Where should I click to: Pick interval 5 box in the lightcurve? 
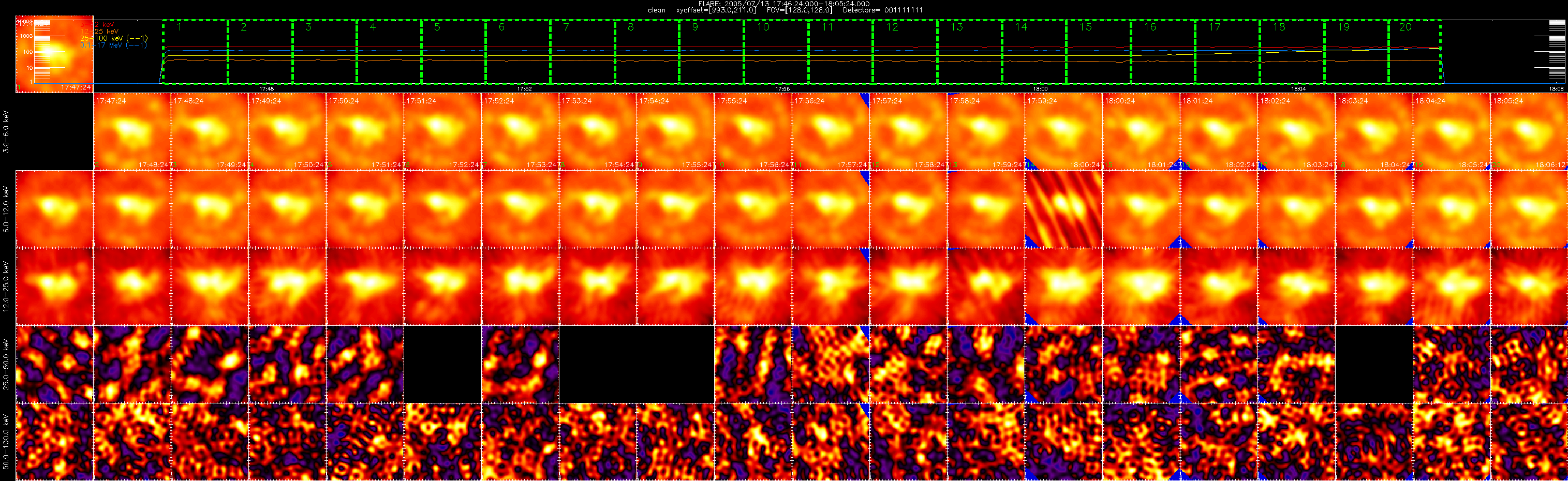[453, 52]
